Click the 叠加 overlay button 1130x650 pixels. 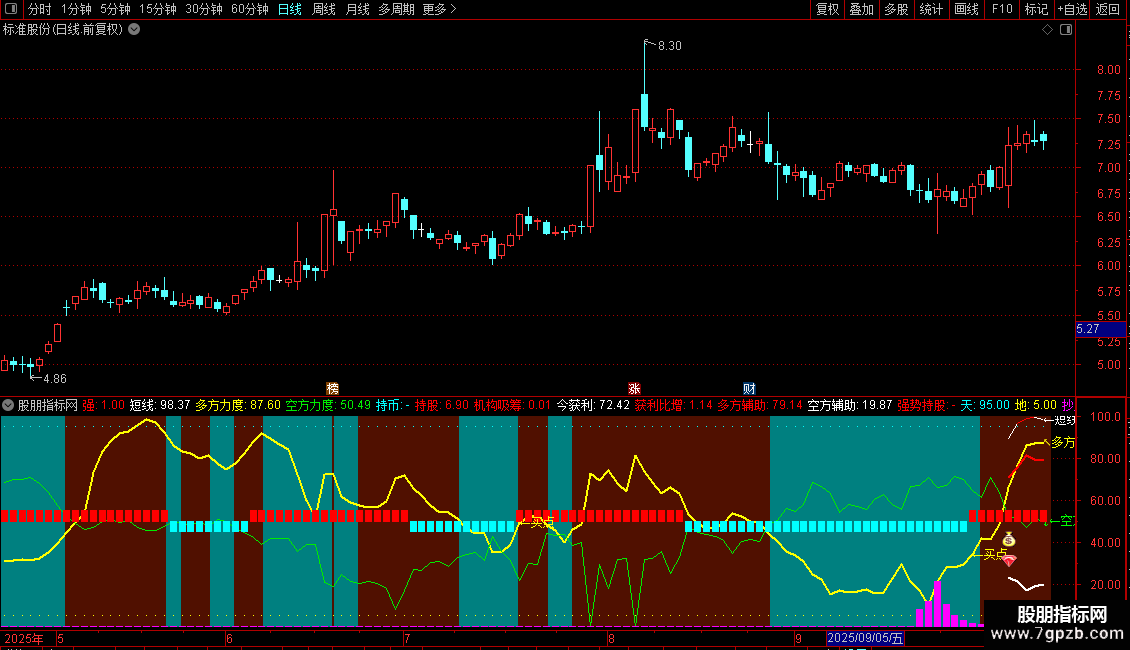tap(862, 9)
